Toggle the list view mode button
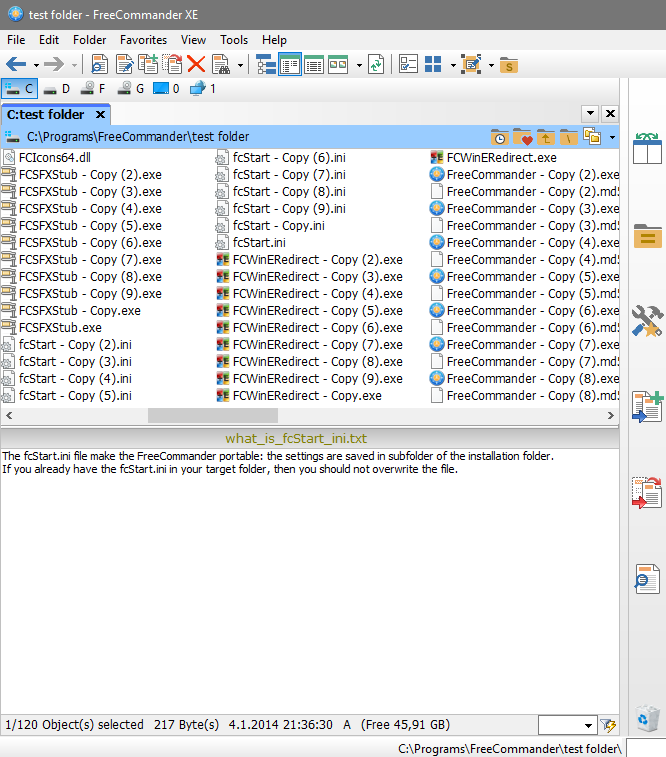This screenshot has width=666, height=757. pyautogui.click(x=290, y=64)
